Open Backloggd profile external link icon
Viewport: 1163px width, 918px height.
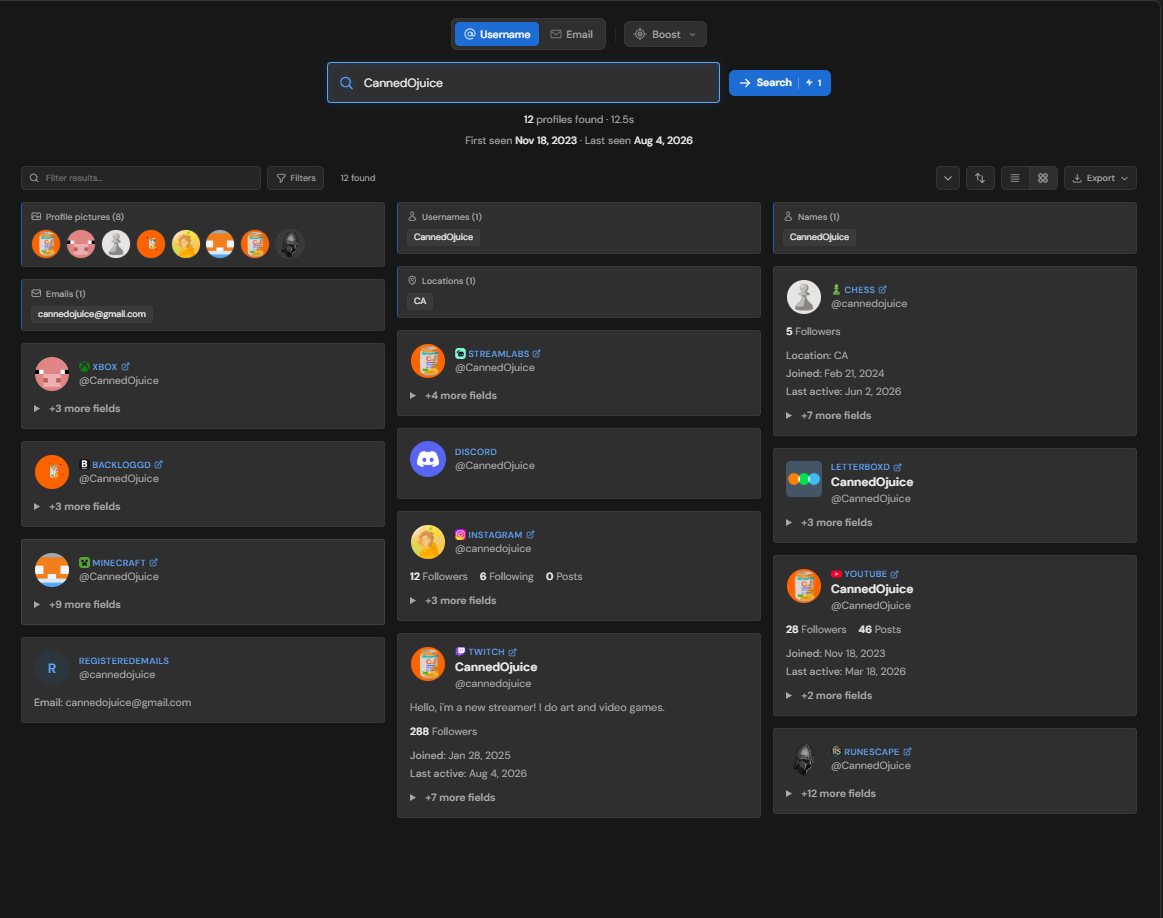(158, 464)
